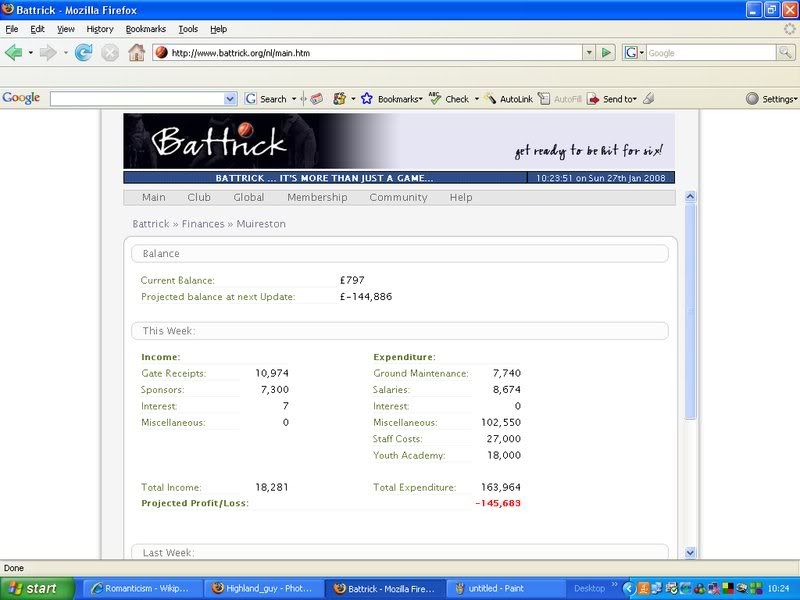This screenshot has height=600, width=800.
Task: Click the Battrick breadcrumb link
Action: coord(151,224)
